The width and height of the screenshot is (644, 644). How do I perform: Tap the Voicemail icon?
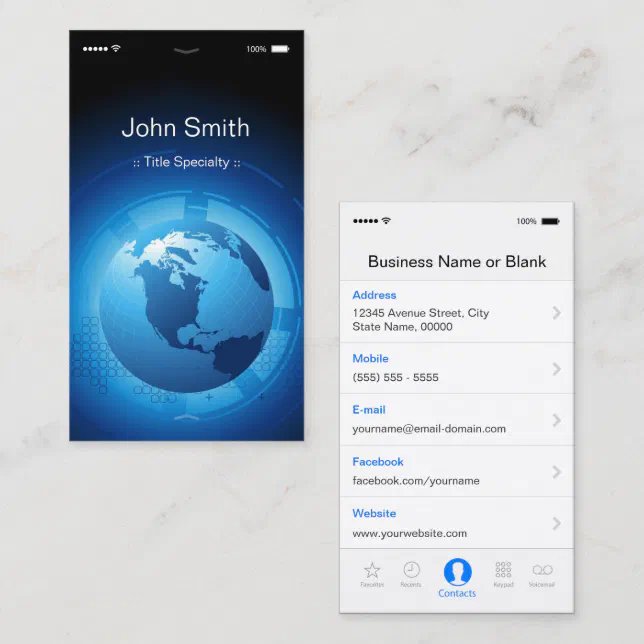pyautogui.click(x=542, y=570)
